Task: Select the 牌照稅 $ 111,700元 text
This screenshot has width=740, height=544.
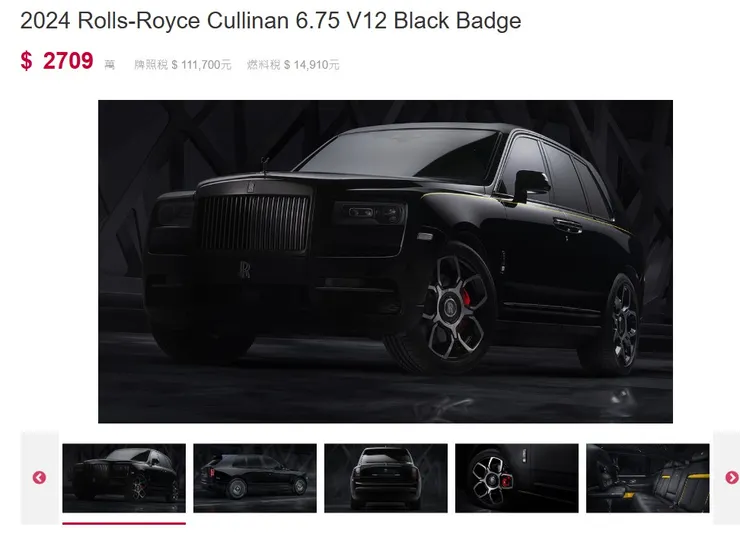Action: click(183, 65)
